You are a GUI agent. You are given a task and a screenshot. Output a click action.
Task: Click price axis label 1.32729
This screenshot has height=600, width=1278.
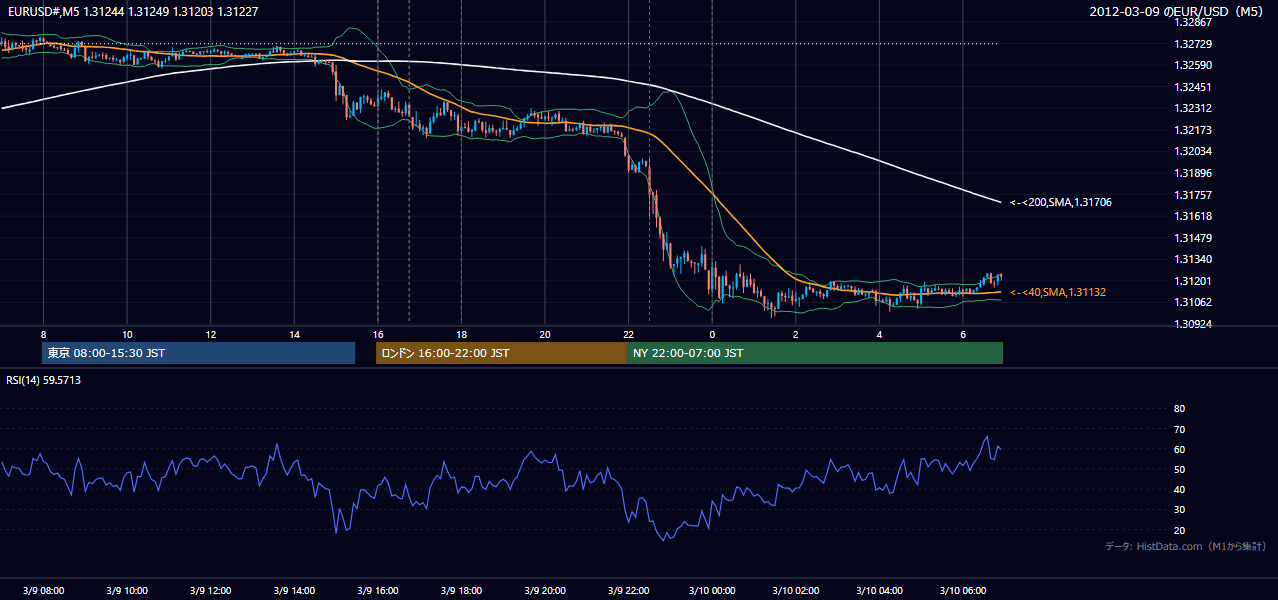[1193, 44]
